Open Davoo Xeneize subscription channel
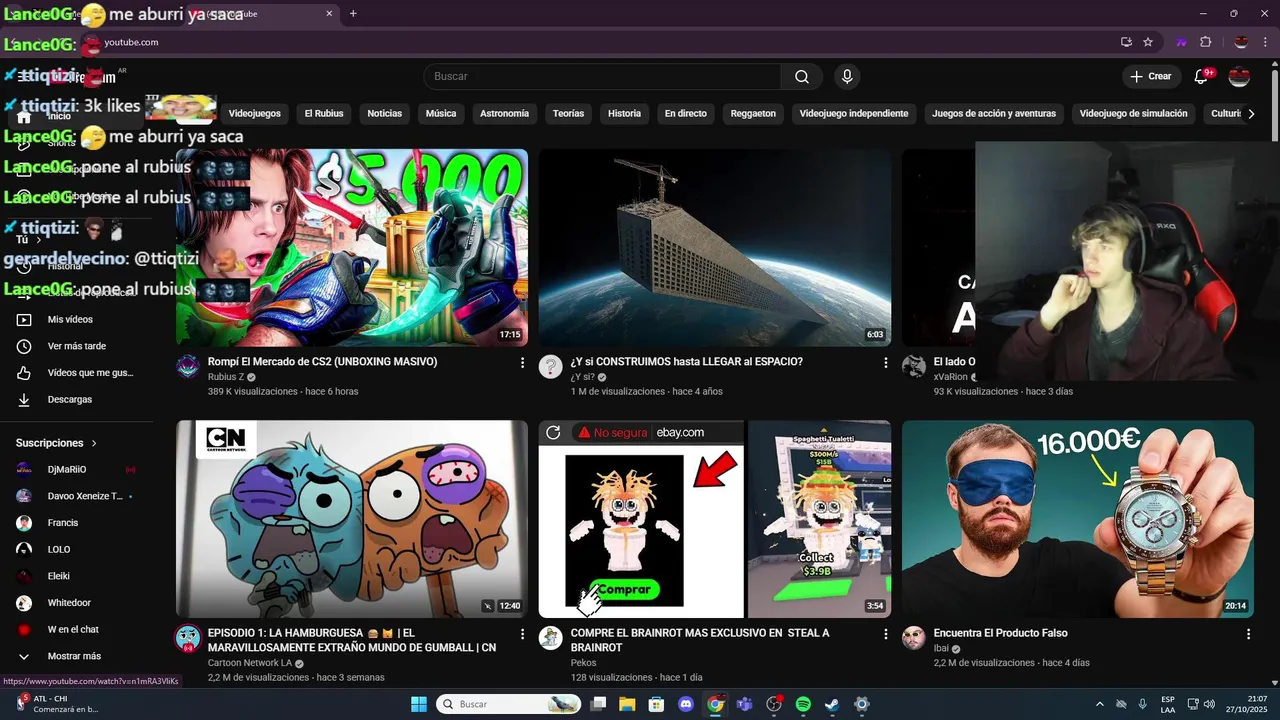This screenshot has height=720, width=1280. coord(77,496)
